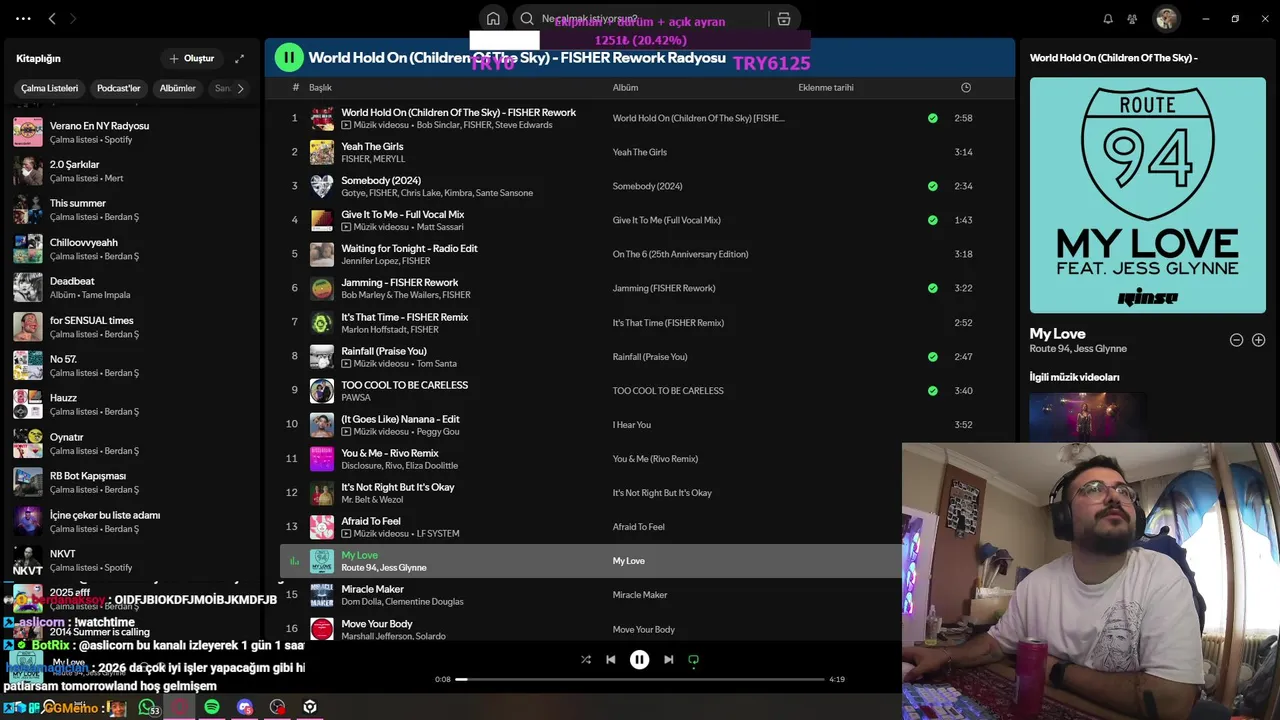Open WhatsApp from the taskbar

point(147,707)
